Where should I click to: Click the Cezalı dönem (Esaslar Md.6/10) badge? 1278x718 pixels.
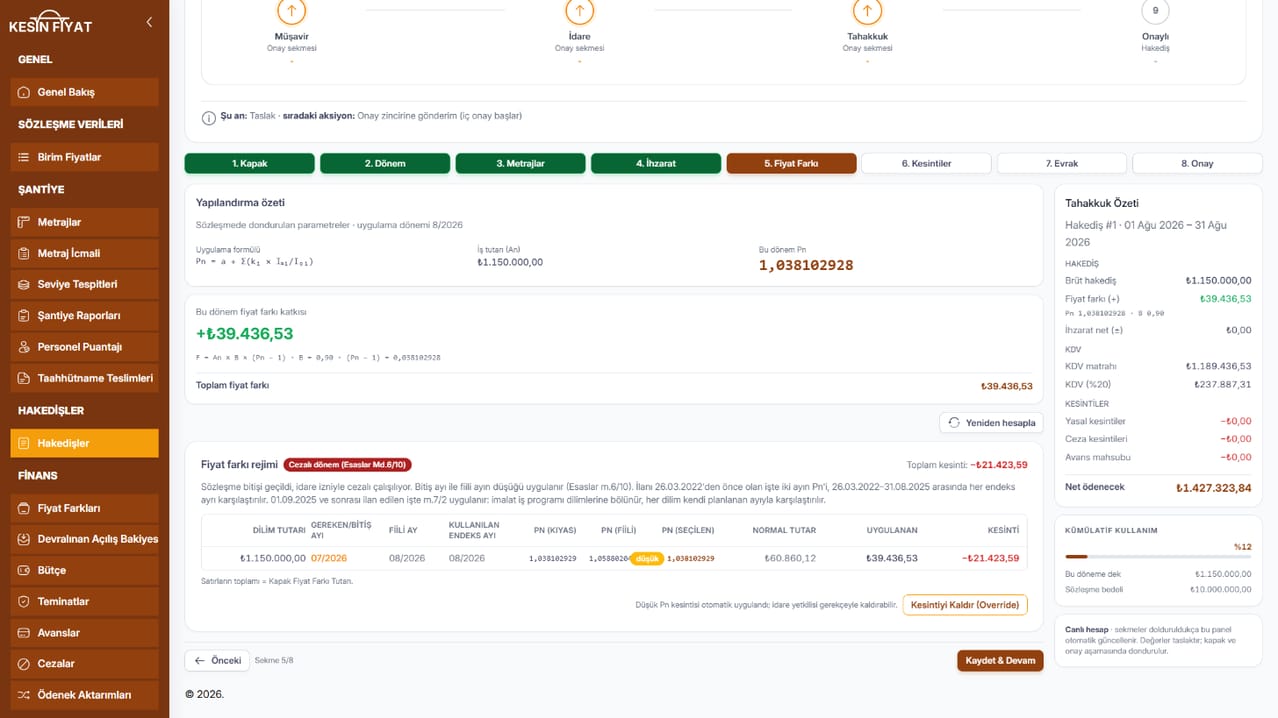[347, 465]
